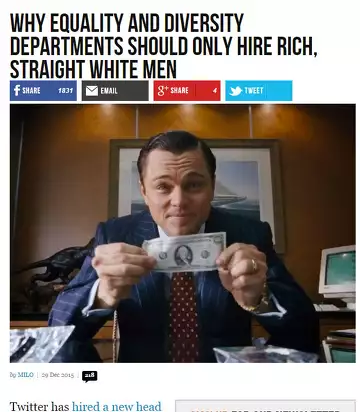Screen dimensions: 360x412
Task: Click the Facebook share count 1831
Action: pos(65,91)
